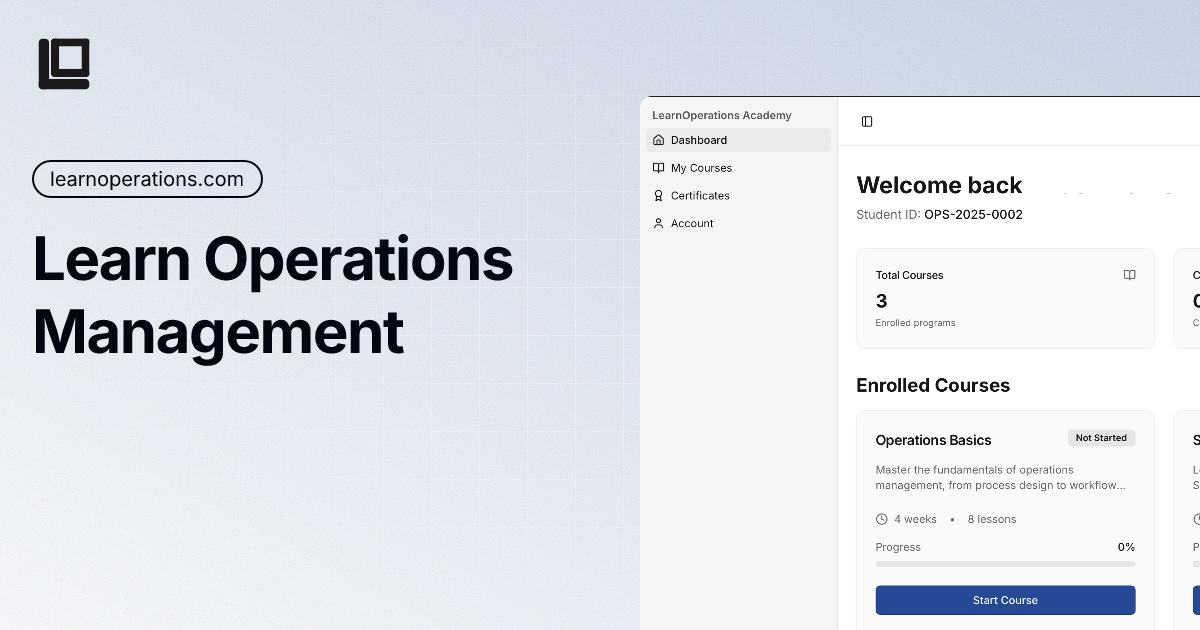The width and height of the screenshot is (1200, 630).
Task: Click the 4 weeks duration text
Action: (915, 519)
